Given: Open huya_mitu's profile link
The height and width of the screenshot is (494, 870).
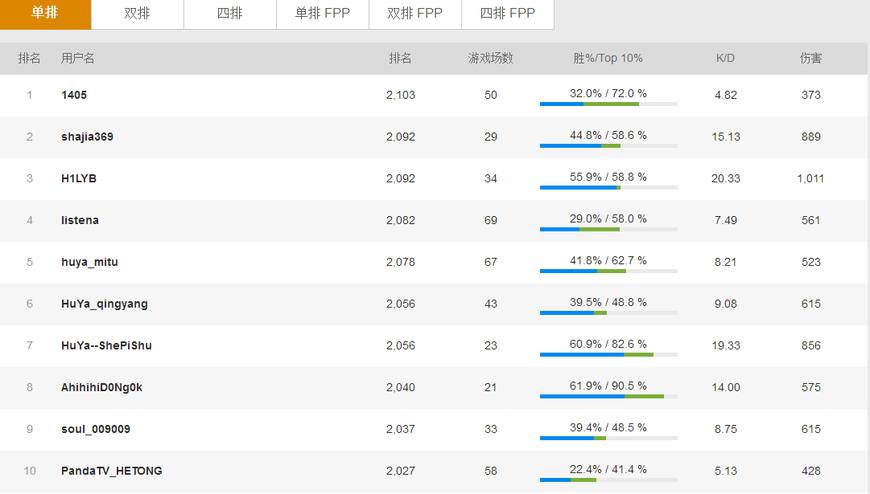Looking at the screenshot, I should pyautogui.click(x=90, y=262).
